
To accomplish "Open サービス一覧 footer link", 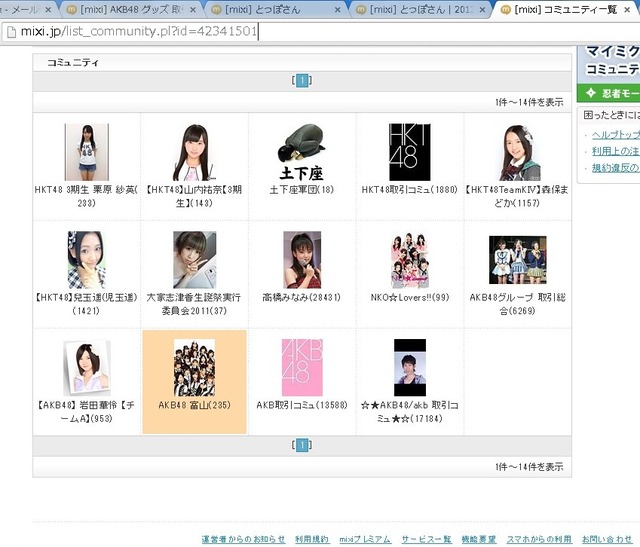I will point(426,539).
